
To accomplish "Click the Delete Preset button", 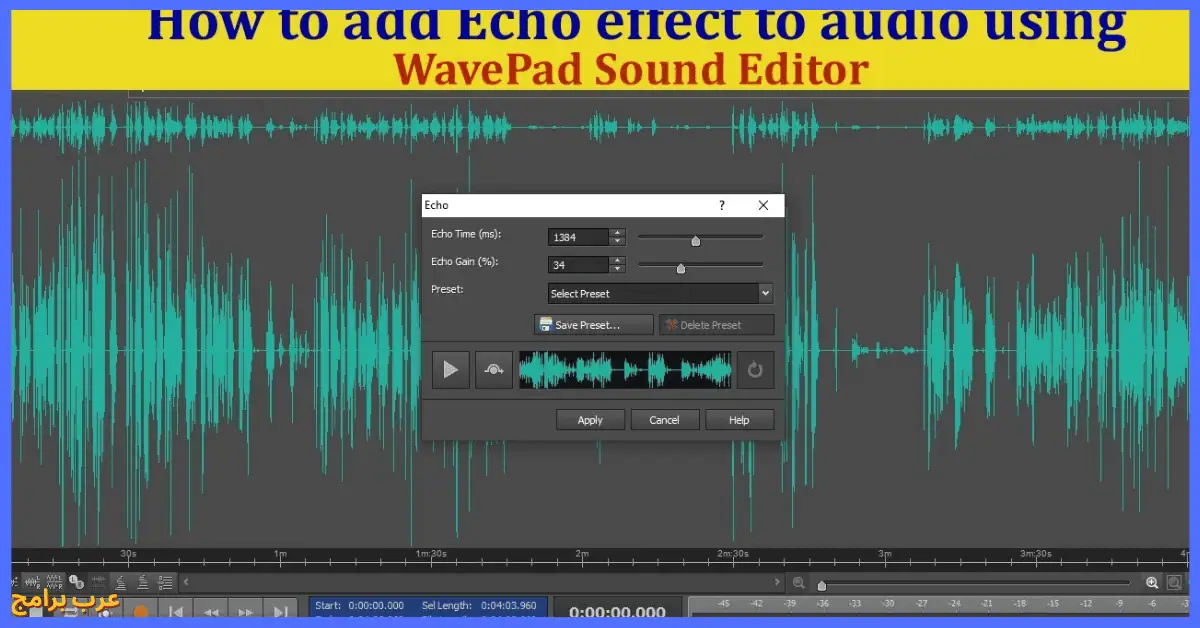I will 716,325.
